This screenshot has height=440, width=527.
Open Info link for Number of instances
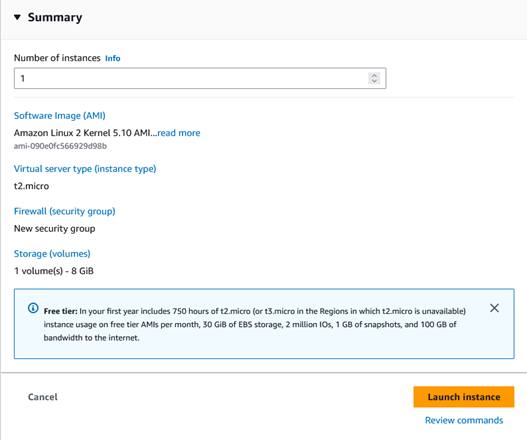[x=113, y=58]
